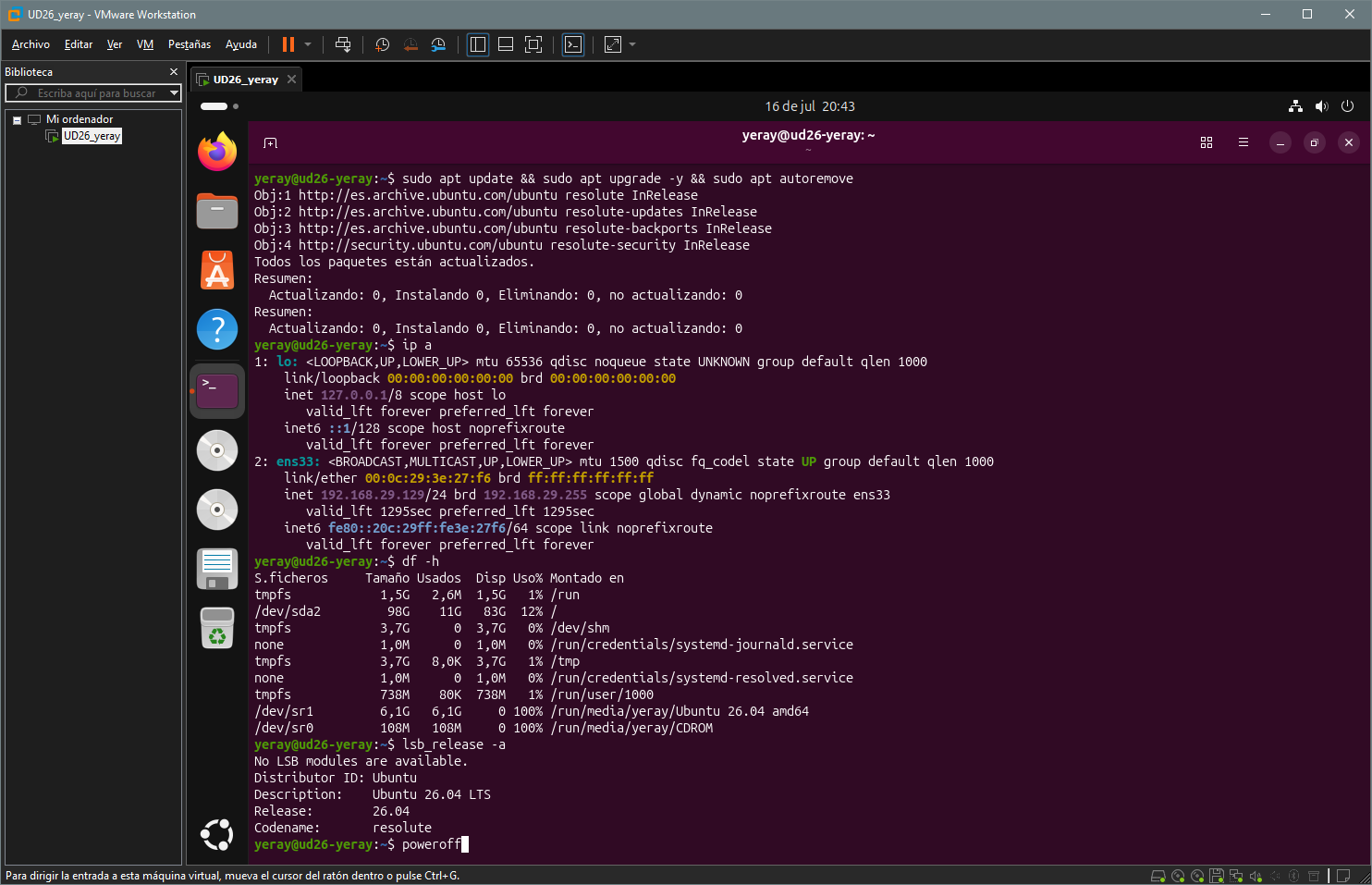The image size is (1372, 885).
Task: Toggle the library sidebar view
Action: coord(478,44)
